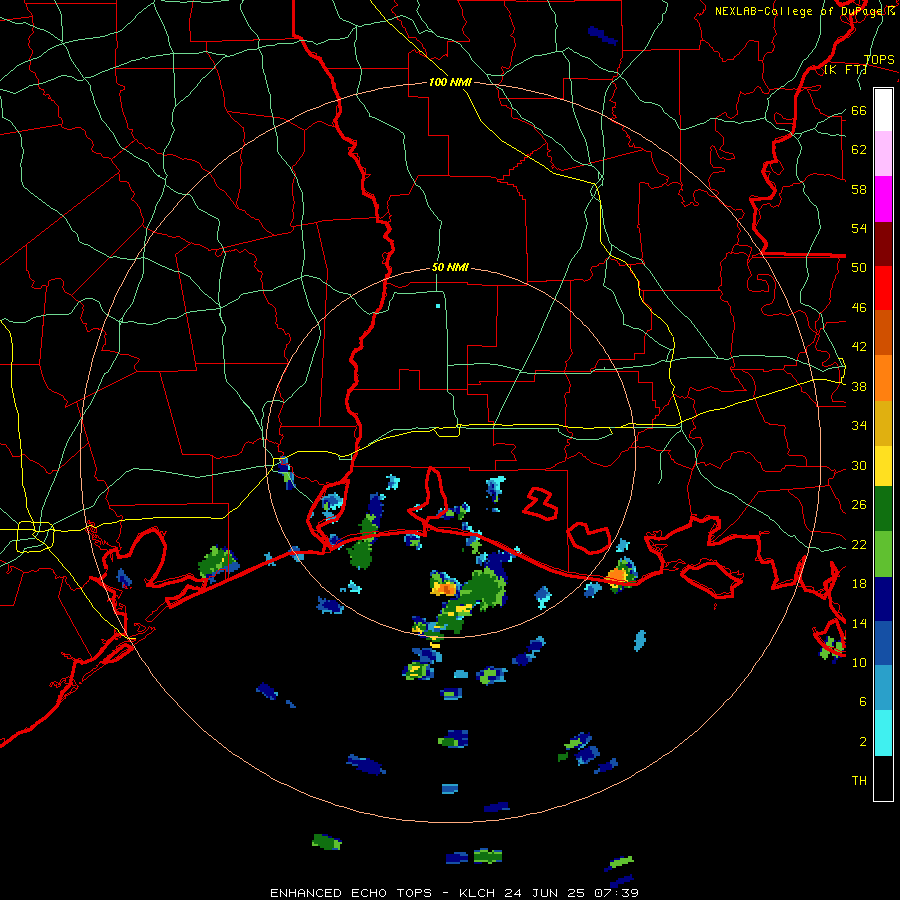Click the "46" legend value
This screenshot has height=900, width=900.
tap(859, 308)
